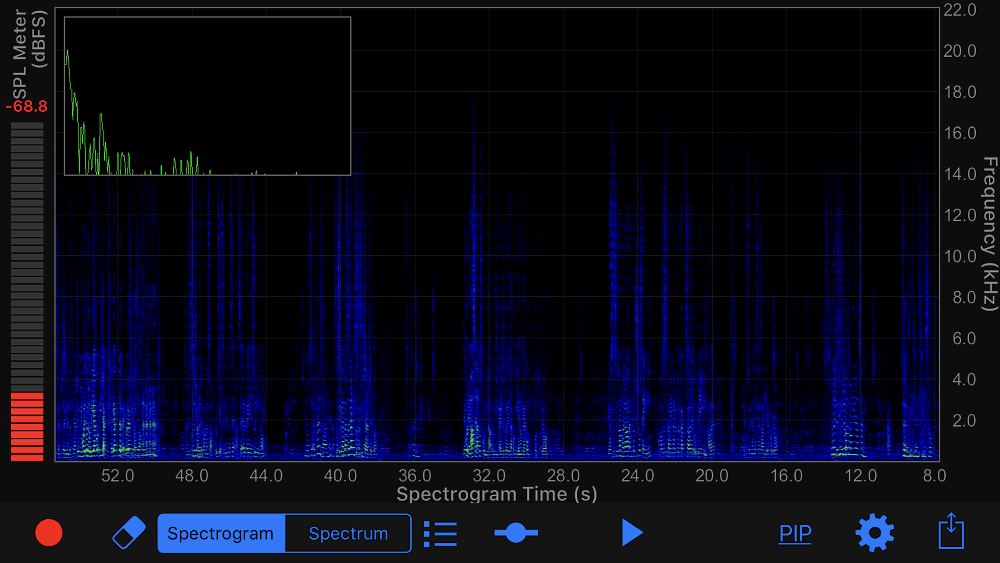The width and height of the screenshot is (1000, 563).
Task: Select the Spectrogram Time (s) axis label
Action: coord(497,494)
